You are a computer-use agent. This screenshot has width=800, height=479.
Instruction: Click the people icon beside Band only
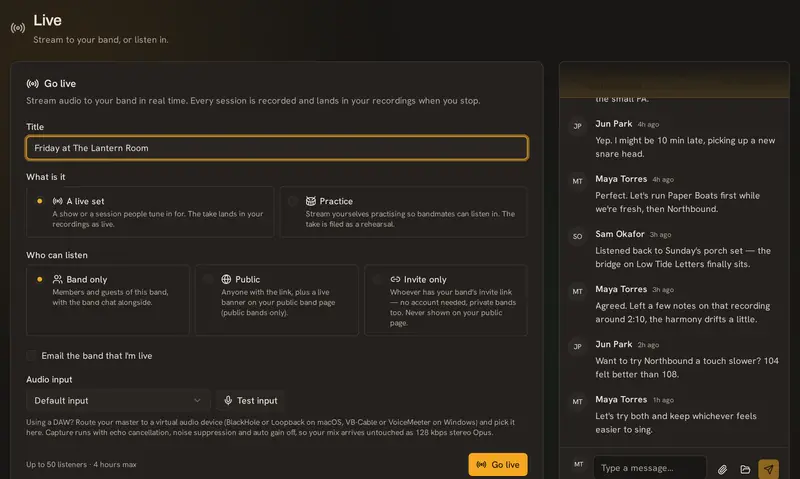[58, 279]
